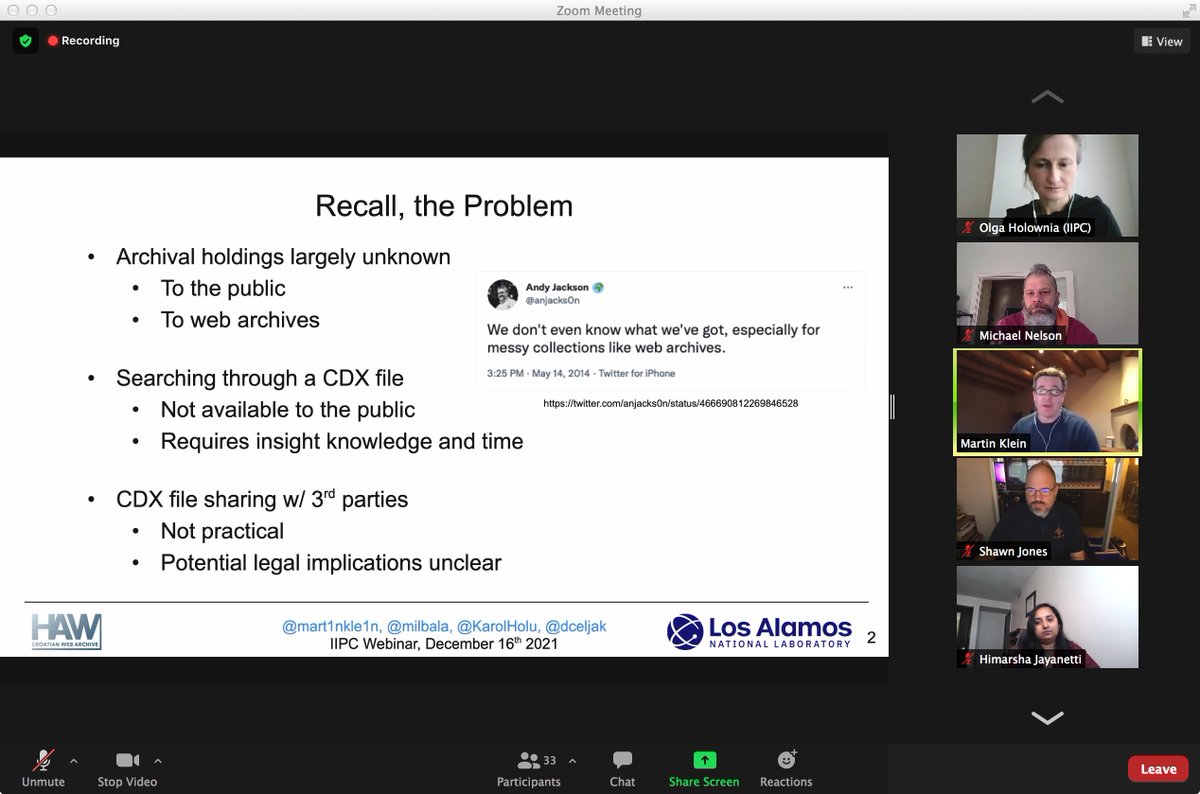This screenshot has width=1200, height=794.
Task: Leave the meeting
Action: [x=1158, y=768]
